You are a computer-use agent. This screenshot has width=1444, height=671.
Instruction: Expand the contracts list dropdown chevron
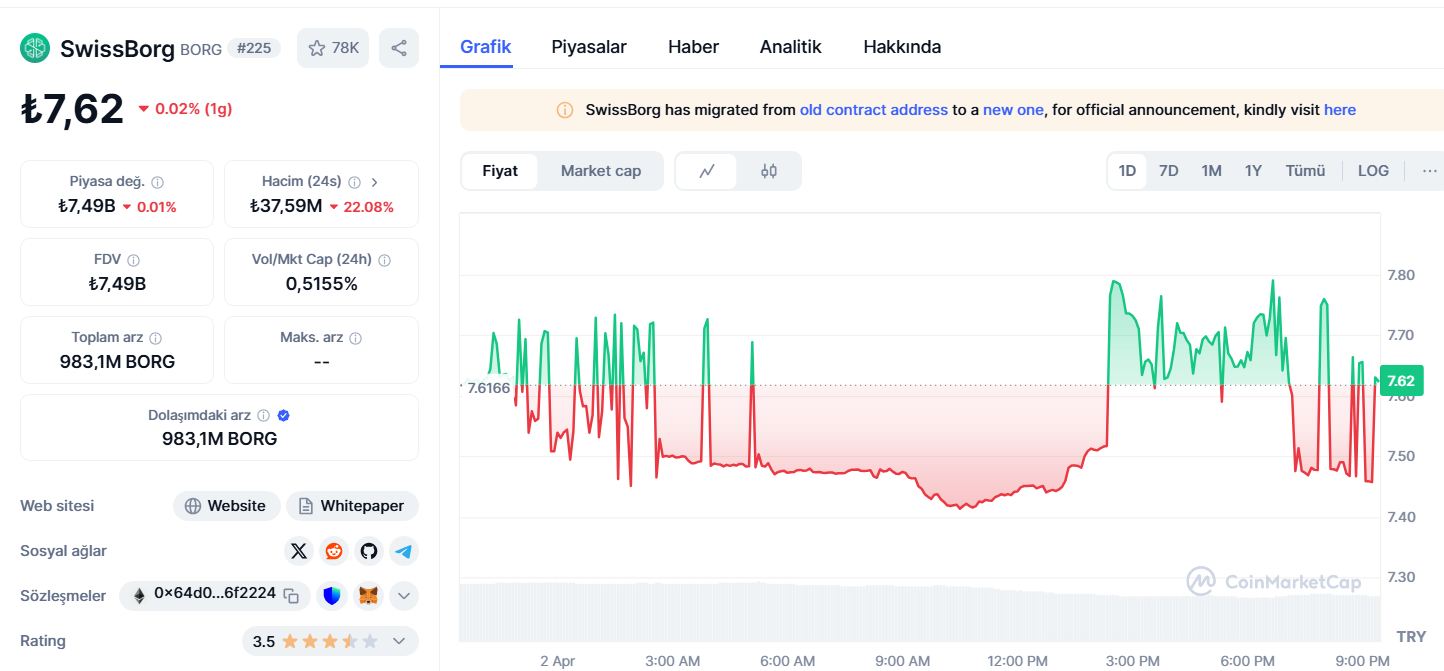(x=403, y=596)
